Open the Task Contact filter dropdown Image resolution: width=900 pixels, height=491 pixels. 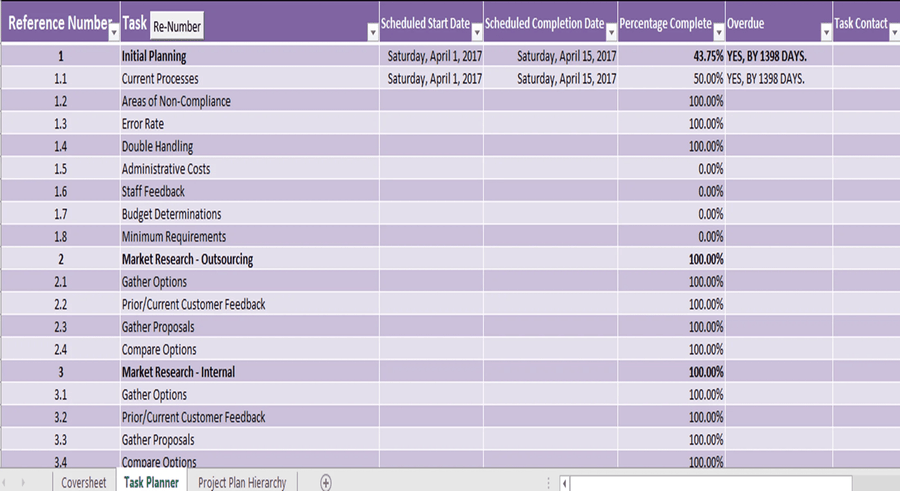(x=894, y=33)
